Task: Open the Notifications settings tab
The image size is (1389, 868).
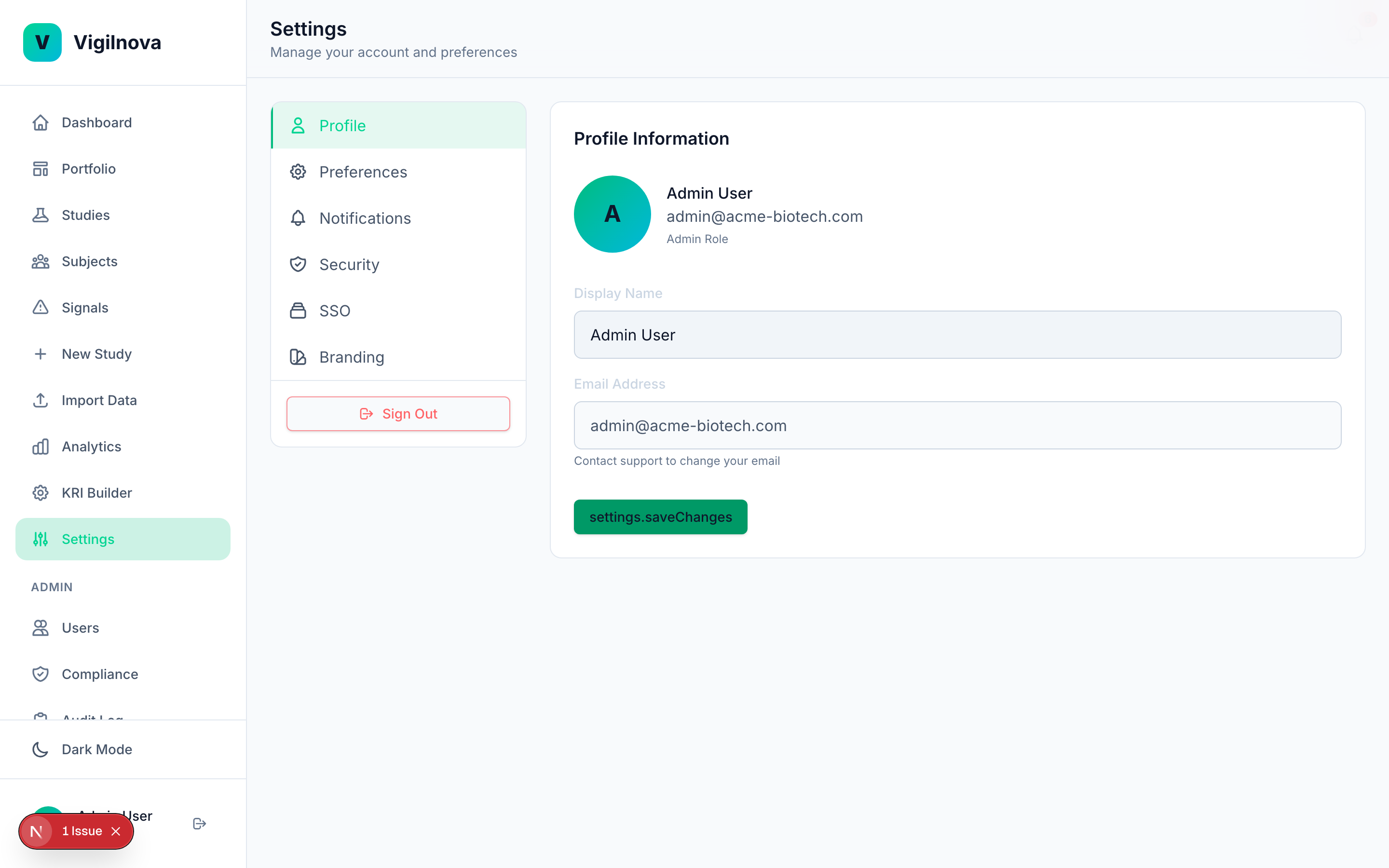Action: point(365,218)
